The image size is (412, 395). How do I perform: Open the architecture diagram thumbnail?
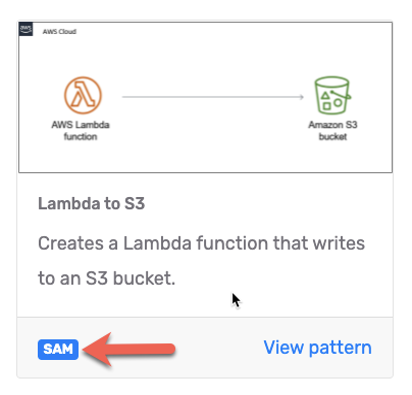205,97
